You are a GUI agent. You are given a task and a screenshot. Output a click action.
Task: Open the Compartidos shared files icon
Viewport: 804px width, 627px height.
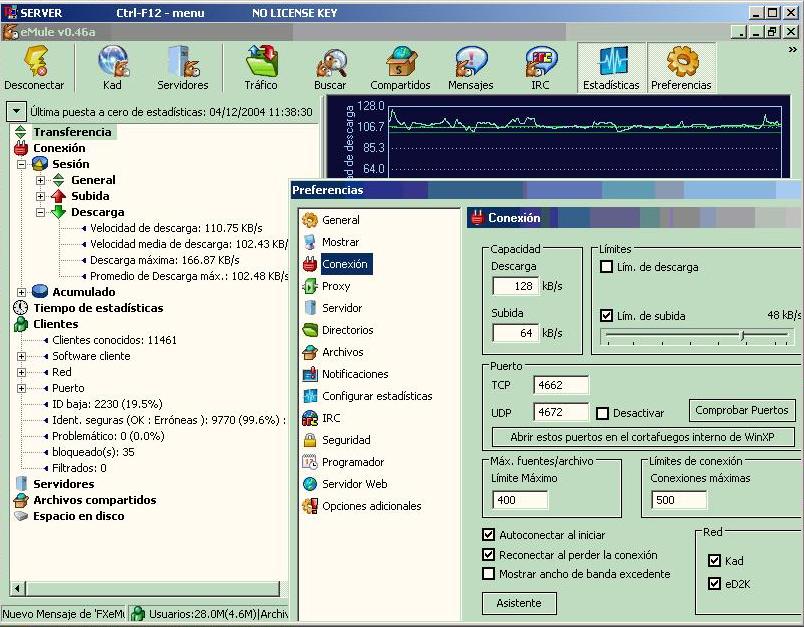tap(401, 61)
